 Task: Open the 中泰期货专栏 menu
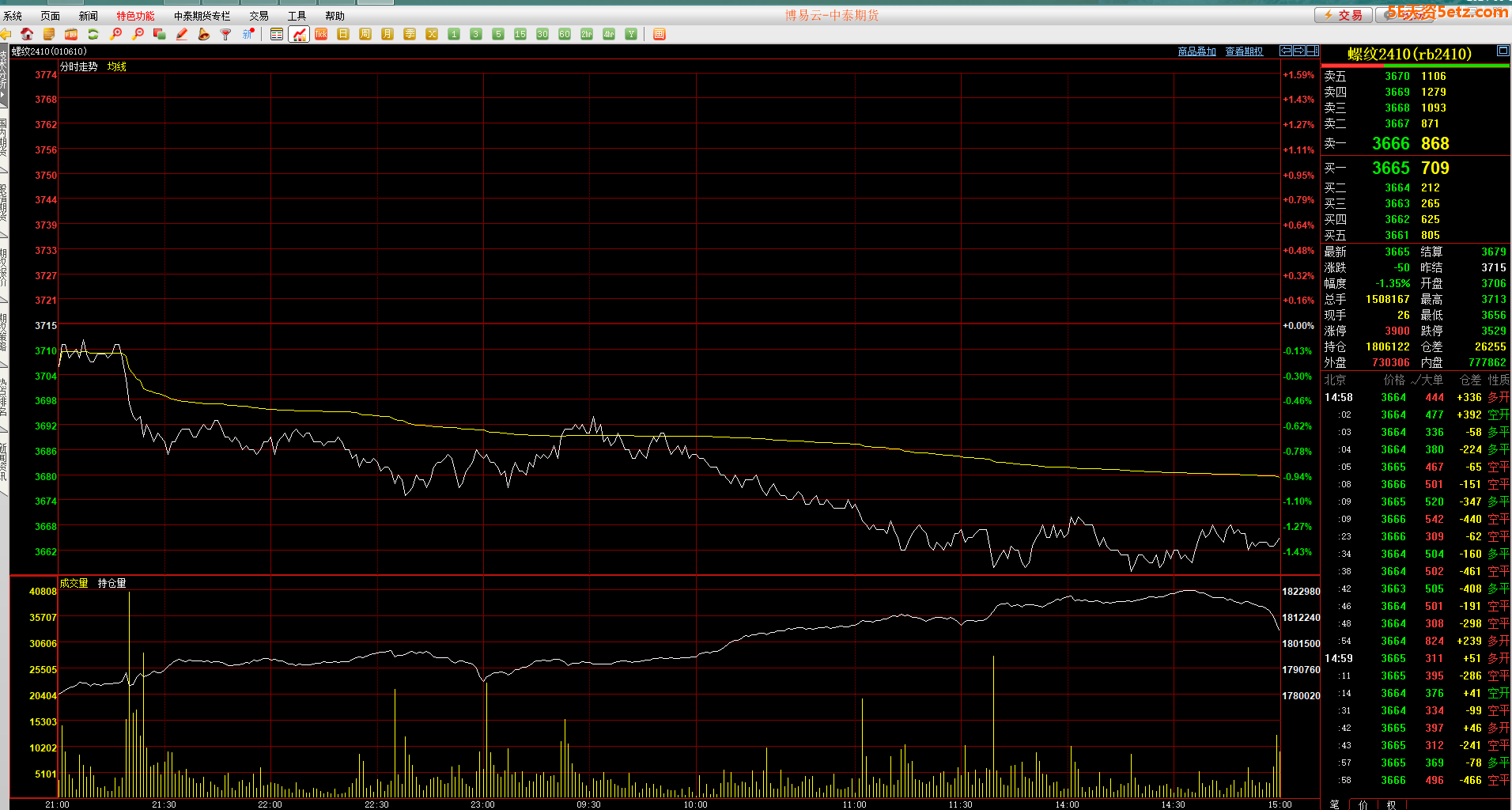(202, 16)
